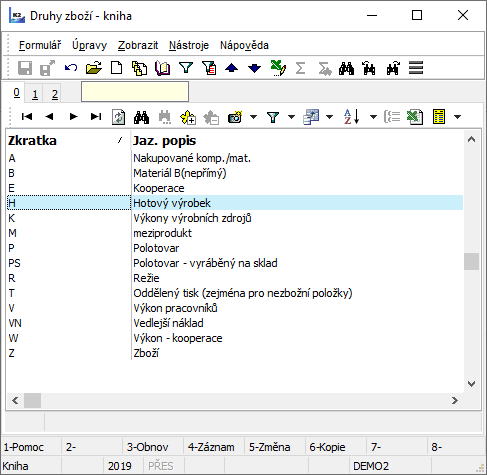Screen dimensions: 487x475
Task: Jump to the last record
Action: tap(96, 117)
